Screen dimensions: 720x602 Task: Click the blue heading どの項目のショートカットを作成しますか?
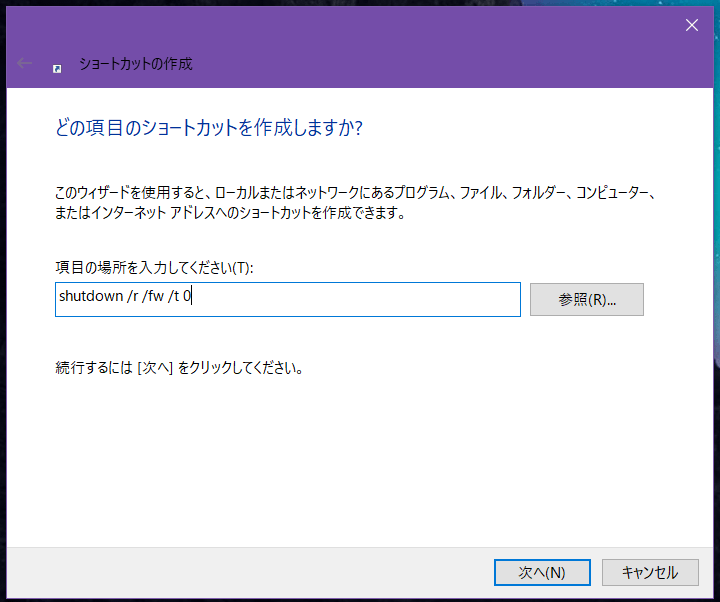pos(209,128)
